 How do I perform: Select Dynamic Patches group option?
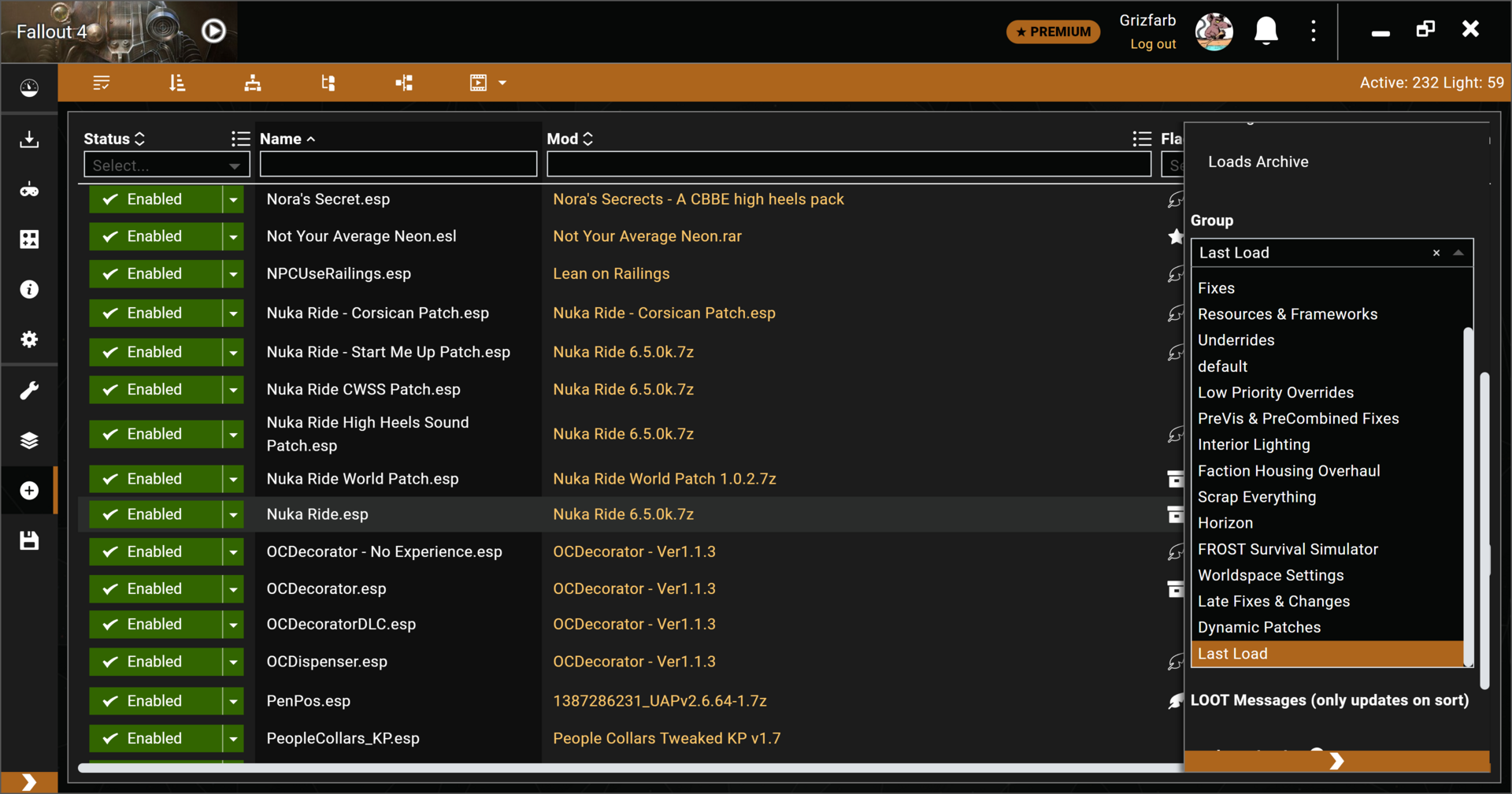1327,627
